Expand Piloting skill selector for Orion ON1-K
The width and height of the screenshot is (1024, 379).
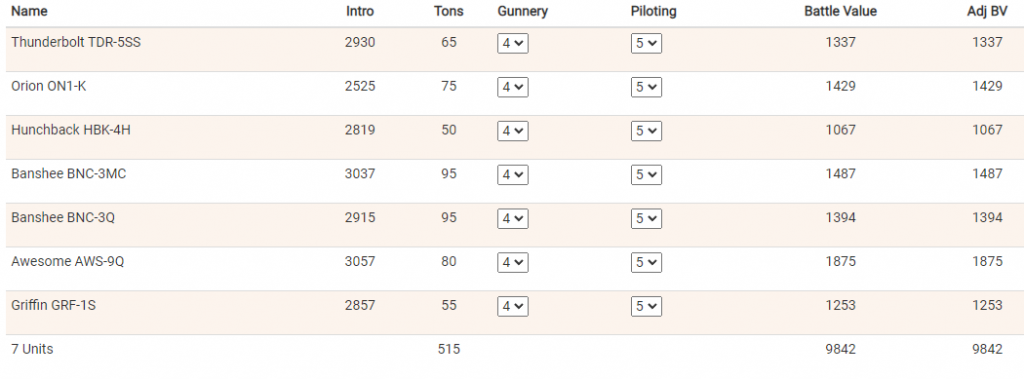click(646, 87)
